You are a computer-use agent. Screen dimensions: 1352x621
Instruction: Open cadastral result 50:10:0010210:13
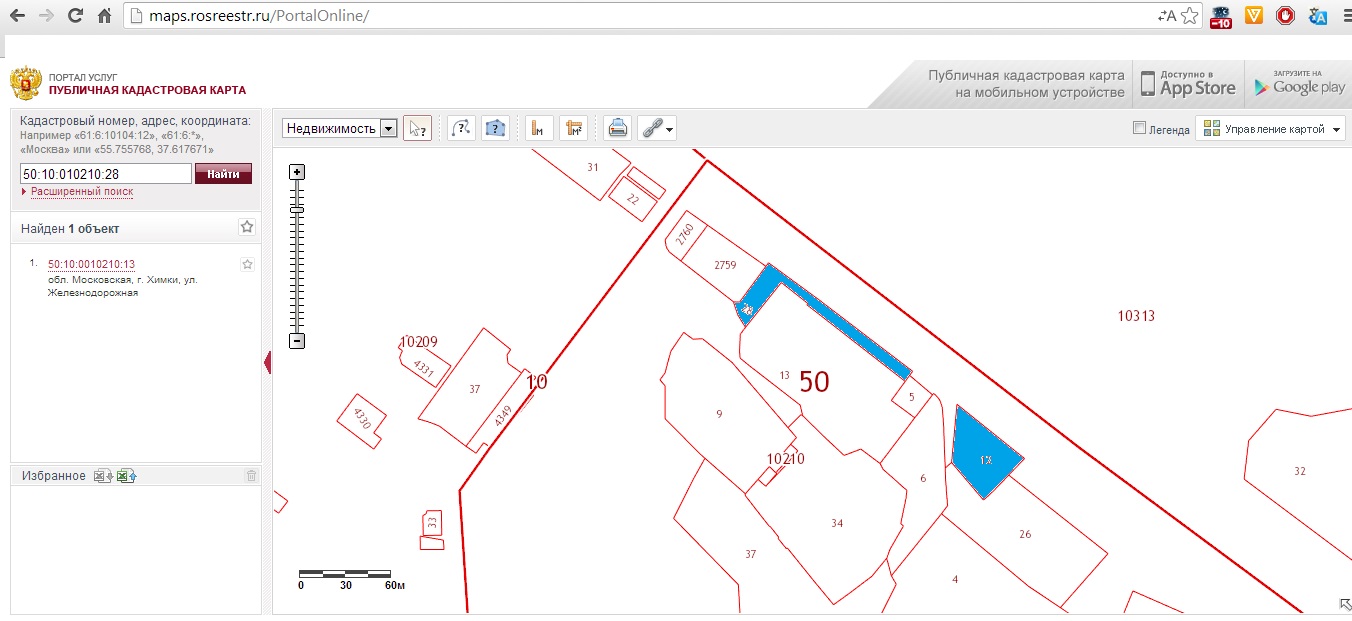pos(91,264)
